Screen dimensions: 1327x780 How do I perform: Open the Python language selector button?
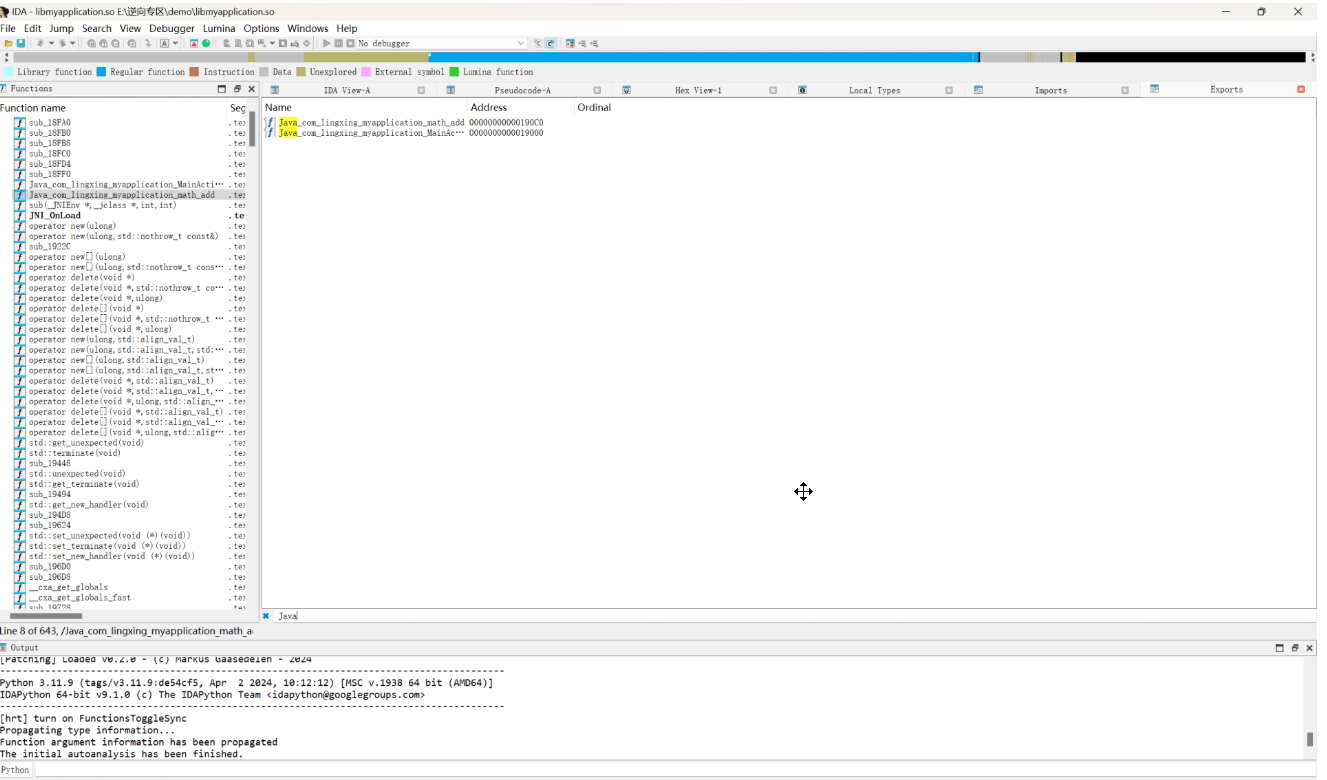coord(15,770)
